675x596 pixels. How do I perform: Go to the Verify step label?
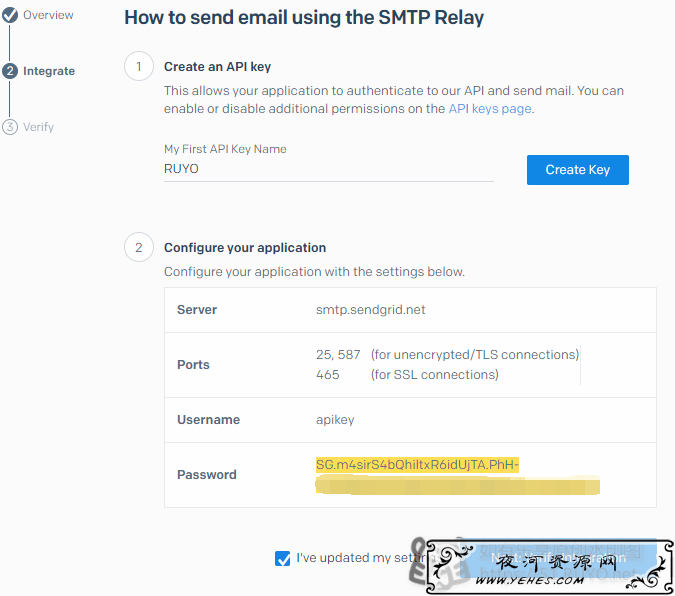38,127
